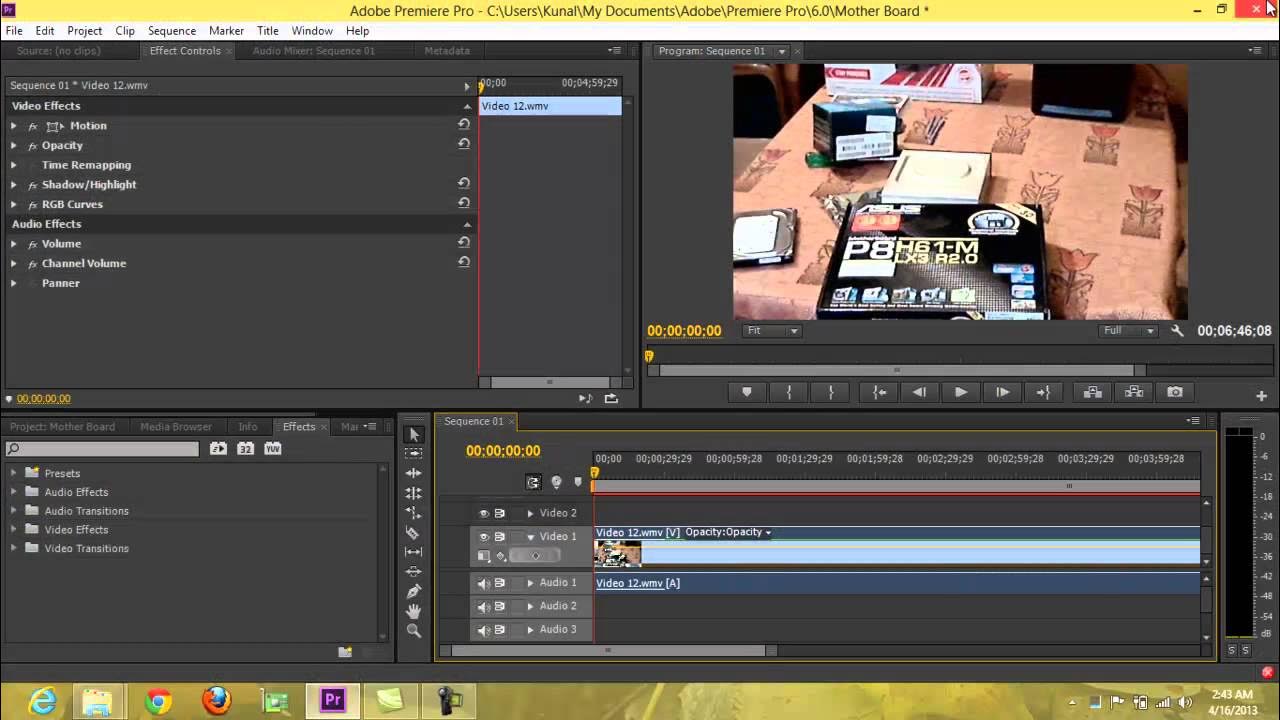Step back one frame

(919, 392)
